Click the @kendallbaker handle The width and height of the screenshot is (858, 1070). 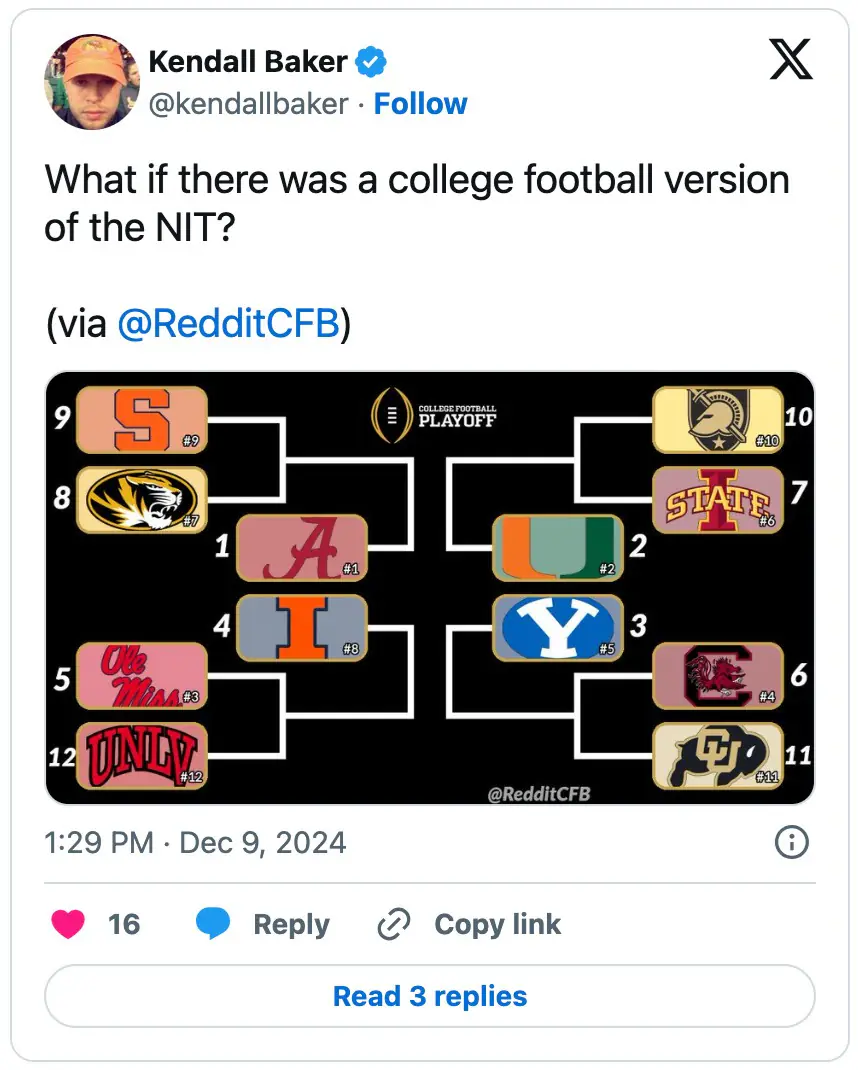coord(248,103)
